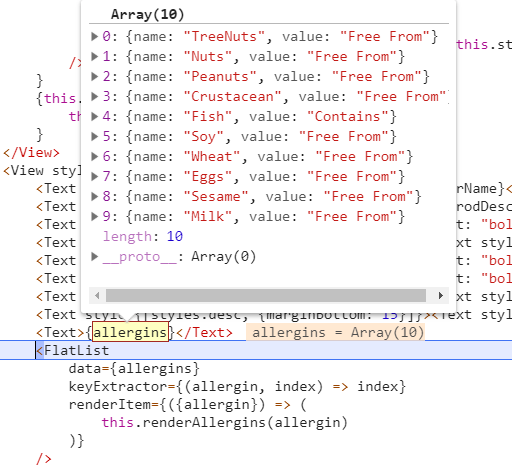This screenshot has width=512, height=467.
Task: Expand array item 0 TreeNuts
Action: tap(95, 36)
